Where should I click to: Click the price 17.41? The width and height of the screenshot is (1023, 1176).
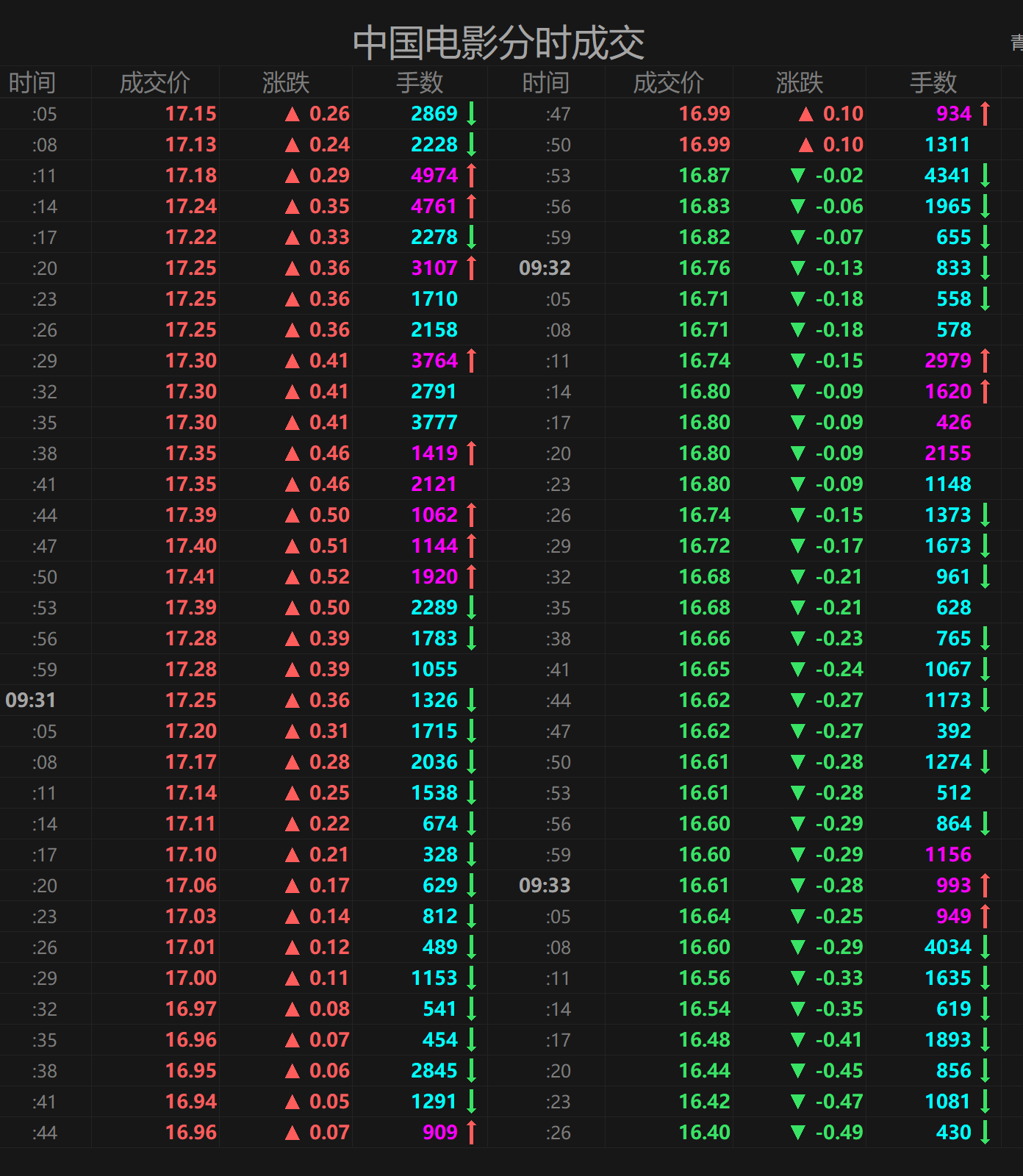pos(191,577)
